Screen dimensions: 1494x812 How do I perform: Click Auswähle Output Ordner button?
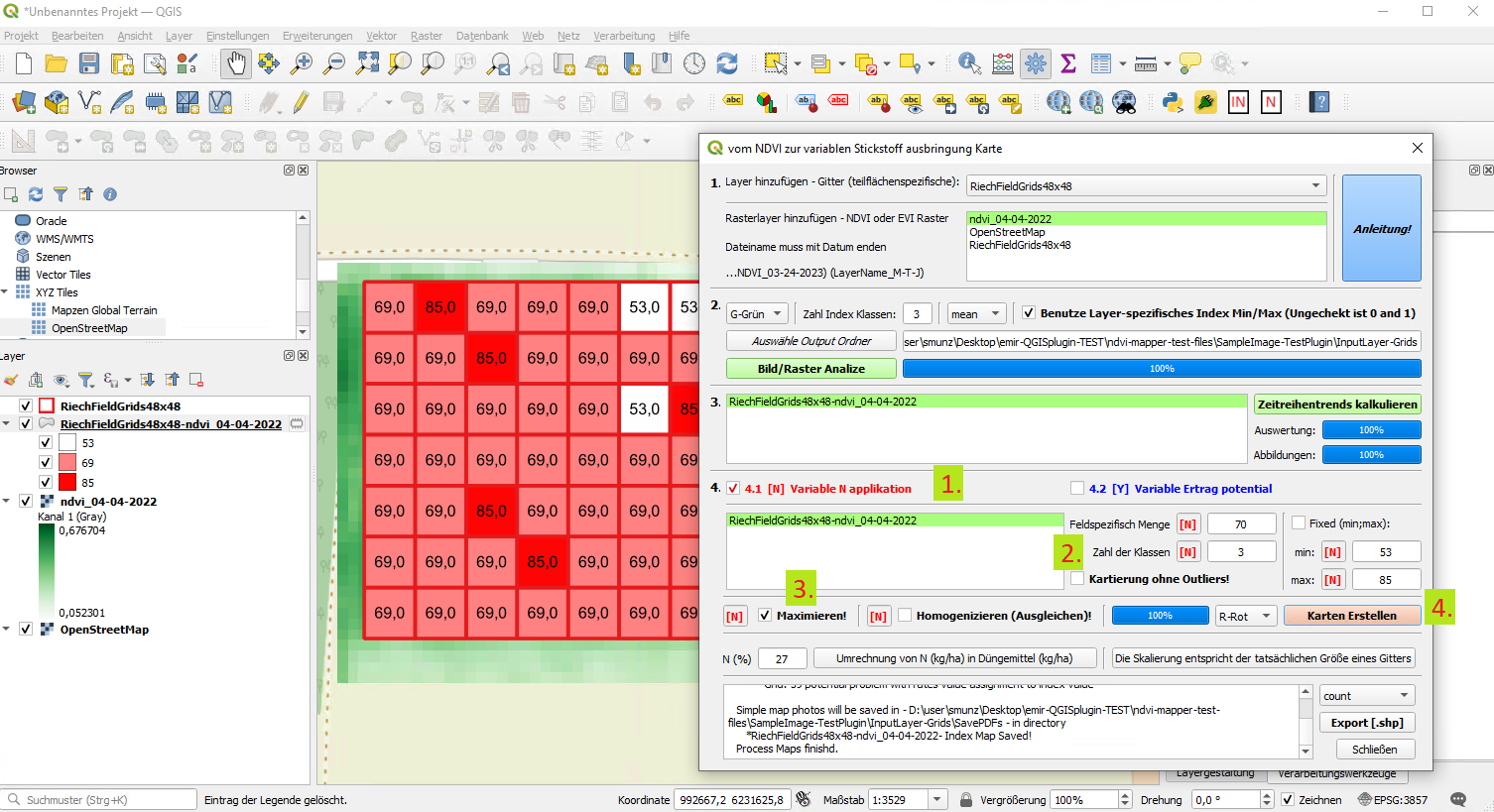click(x=811, y=341)
